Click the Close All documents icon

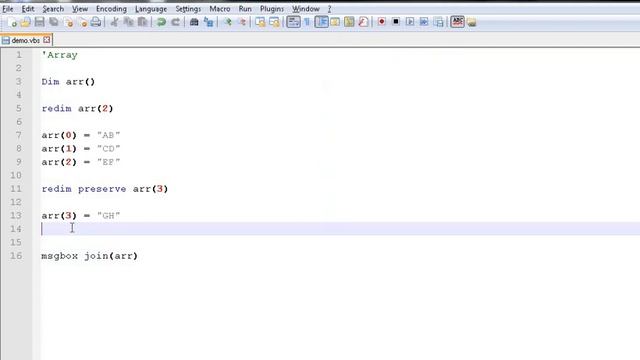point(82,22)
